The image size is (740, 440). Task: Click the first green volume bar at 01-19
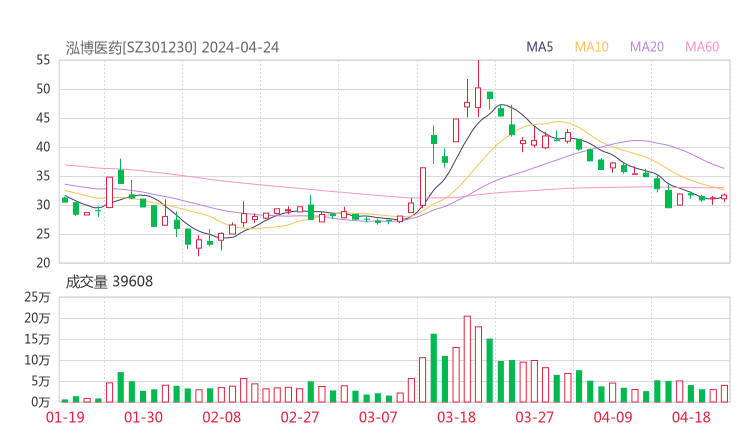pos(65,401)
